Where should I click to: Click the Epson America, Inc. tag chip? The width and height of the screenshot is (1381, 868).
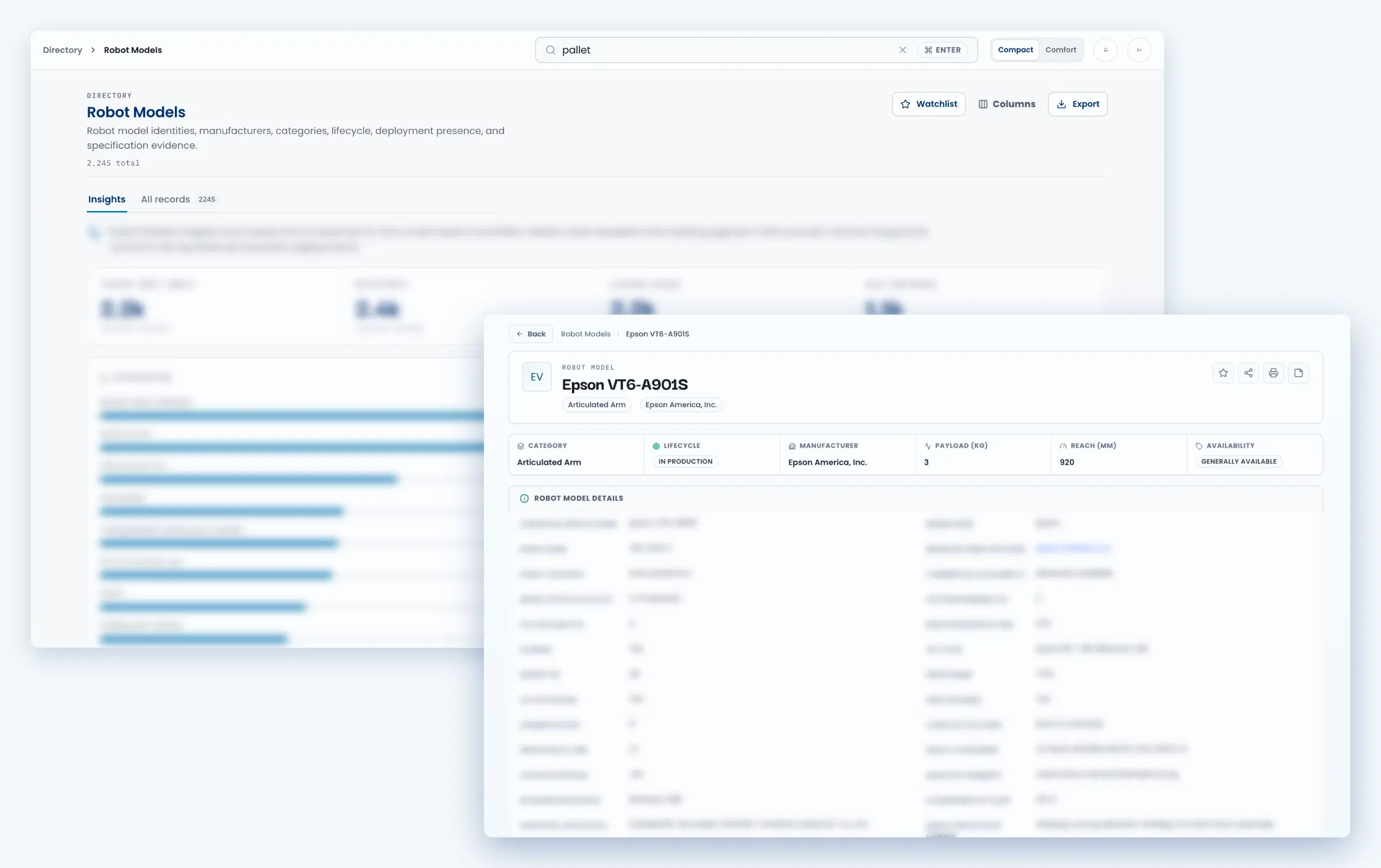681,405
